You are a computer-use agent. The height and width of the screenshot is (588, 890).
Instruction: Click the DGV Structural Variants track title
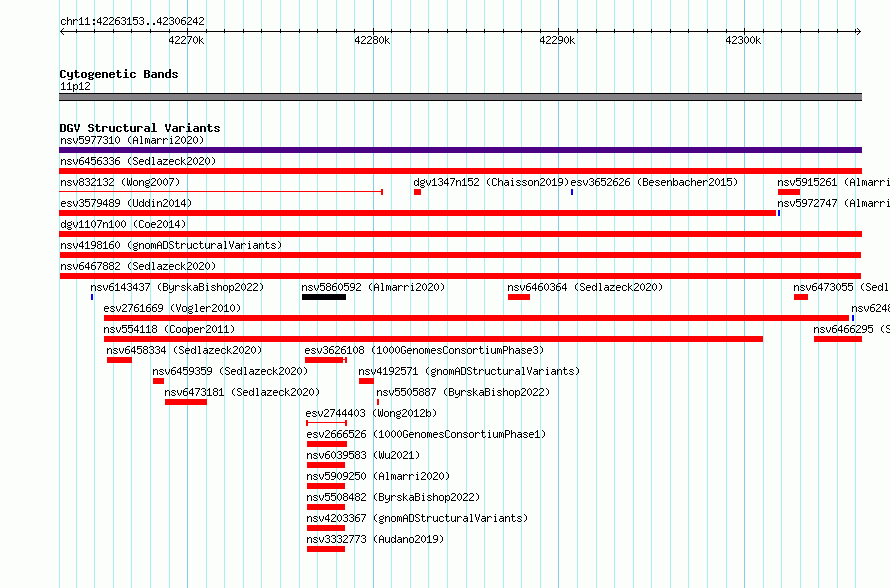tap(140, 128)
